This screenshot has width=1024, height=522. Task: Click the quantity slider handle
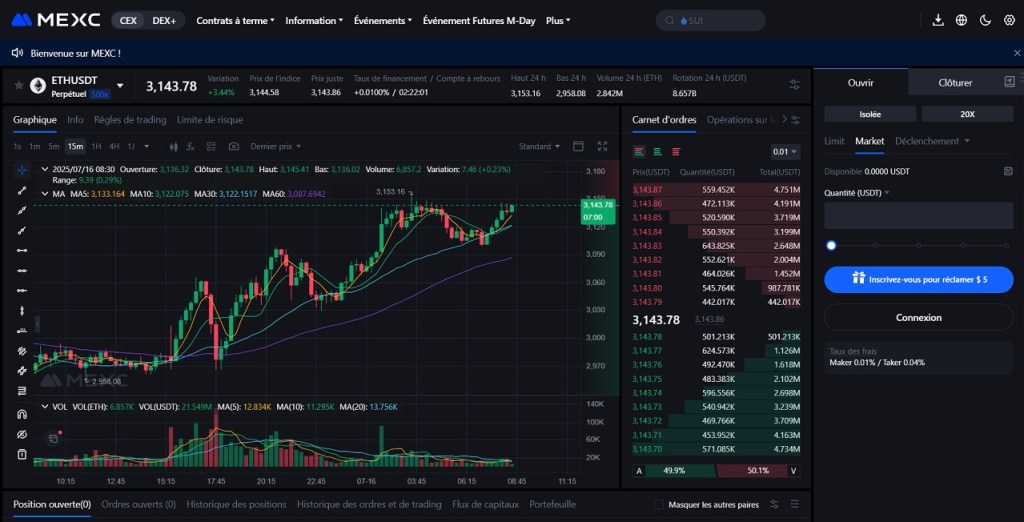pos(831,245)
